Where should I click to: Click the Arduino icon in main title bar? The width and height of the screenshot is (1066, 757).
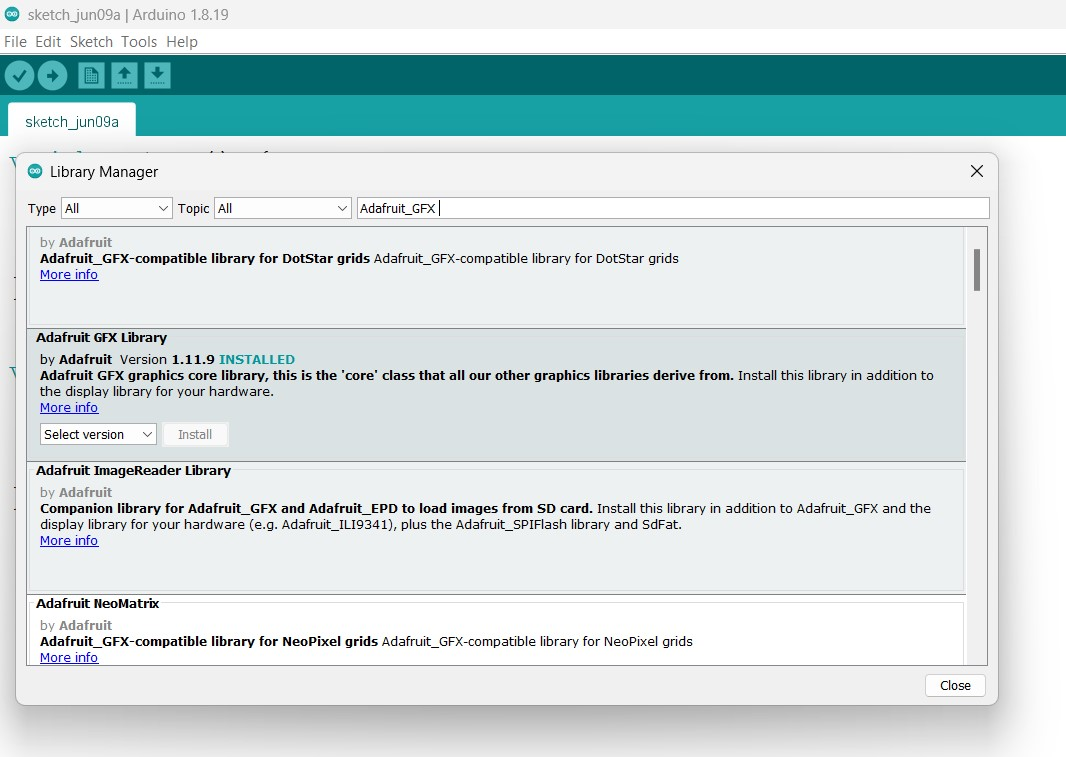tap(12, 14)
